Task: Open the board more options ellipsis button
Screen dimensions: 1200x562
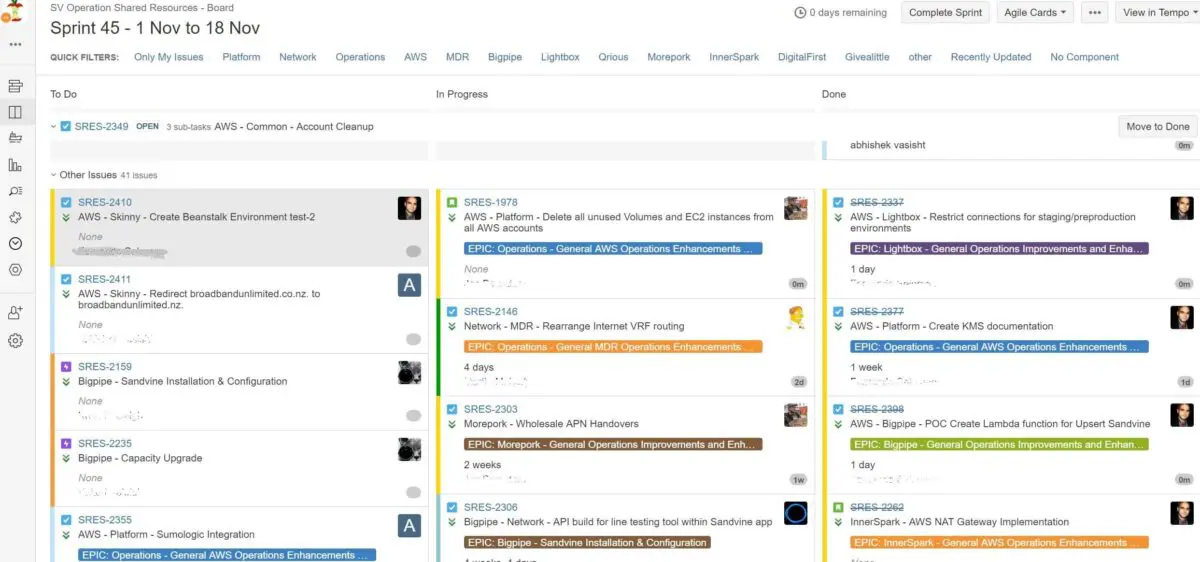Action: (1095, 13)
